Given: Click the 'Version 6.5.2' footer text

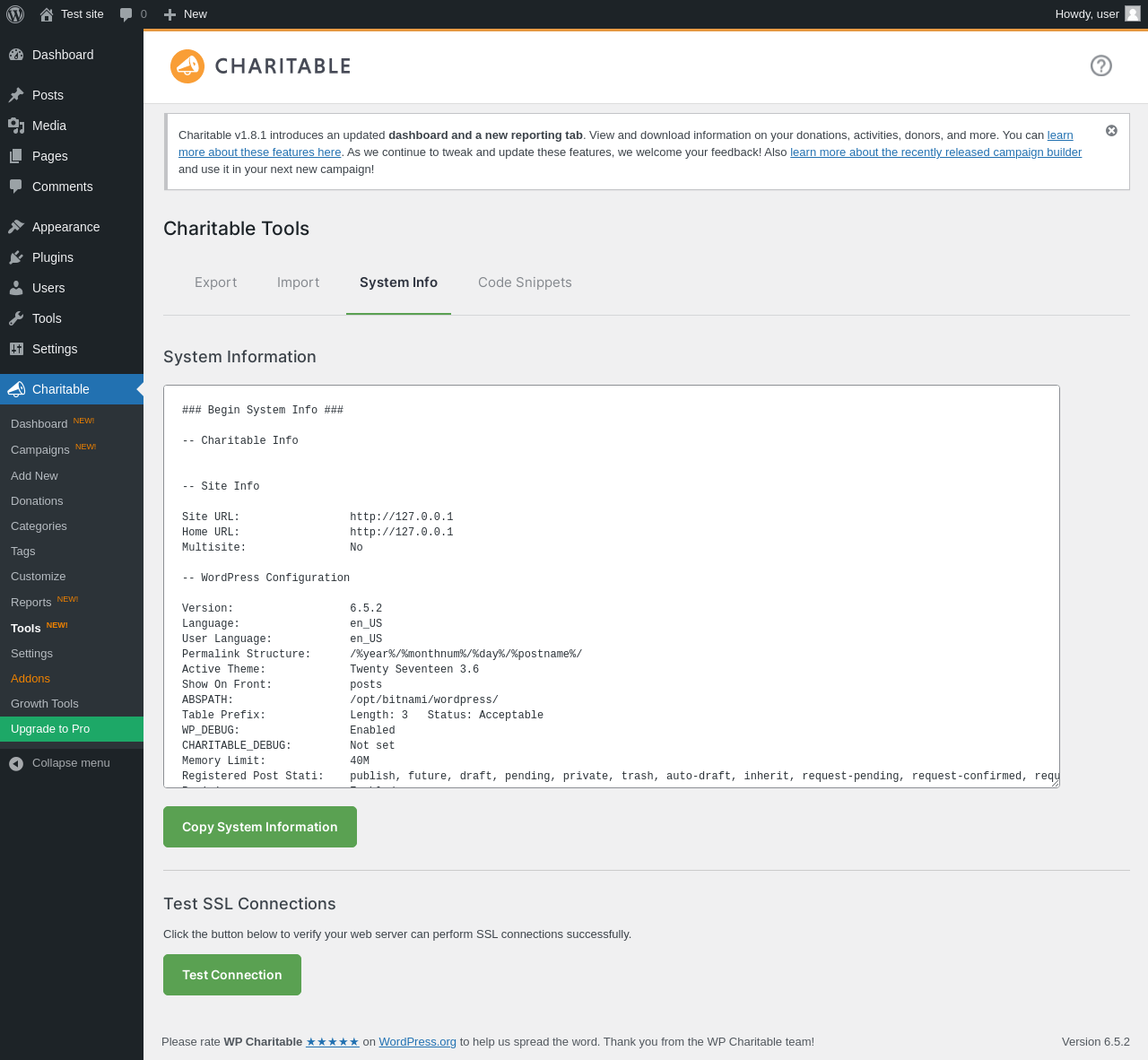Looking at the screenshot, I should pyautogui.click(x=1096, y=1042).
